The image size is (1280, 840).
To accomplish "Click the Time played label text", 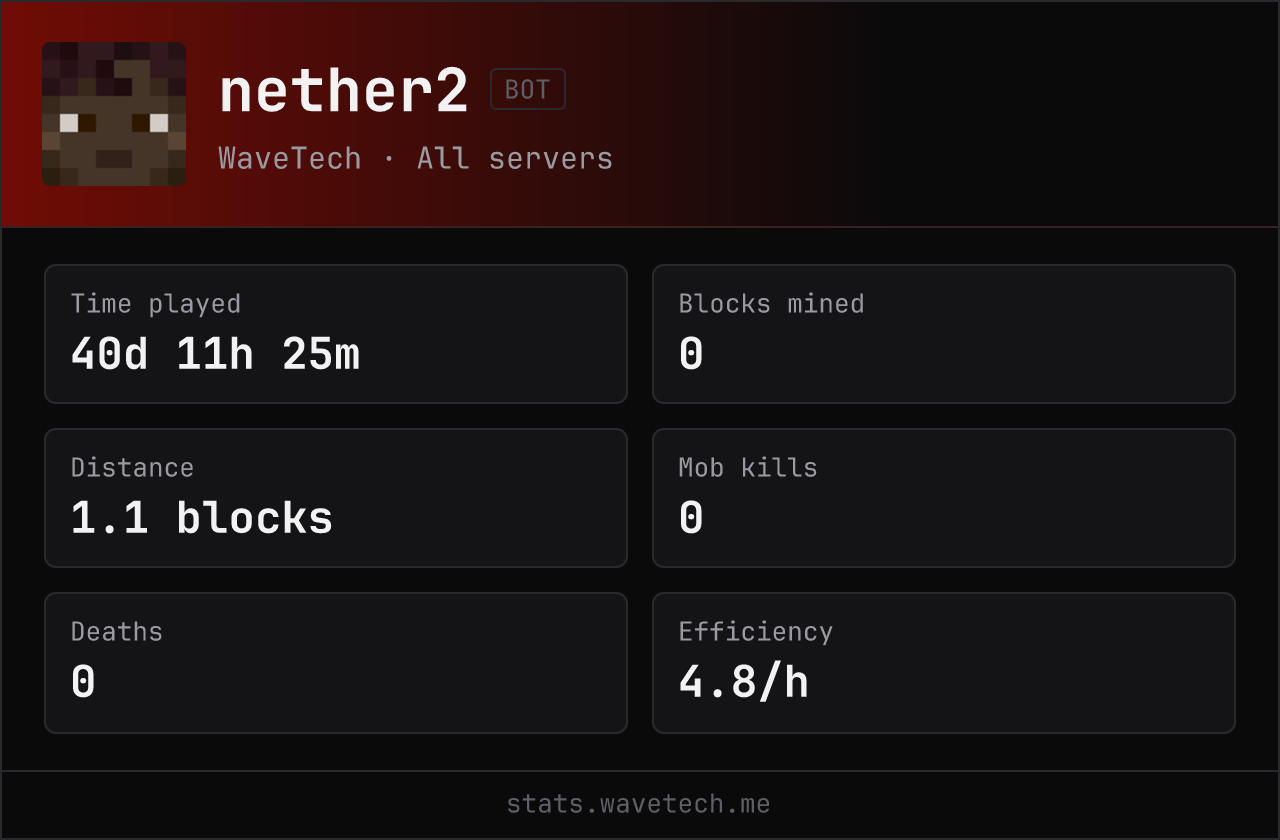I will 156,304.
